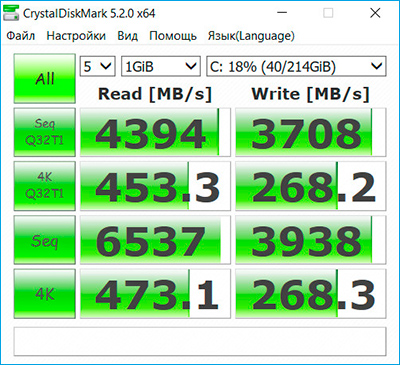This screenshot has height=365, width=400.
Task: Minimize the CrystalDiskMark window
Action: coord(282,13)
